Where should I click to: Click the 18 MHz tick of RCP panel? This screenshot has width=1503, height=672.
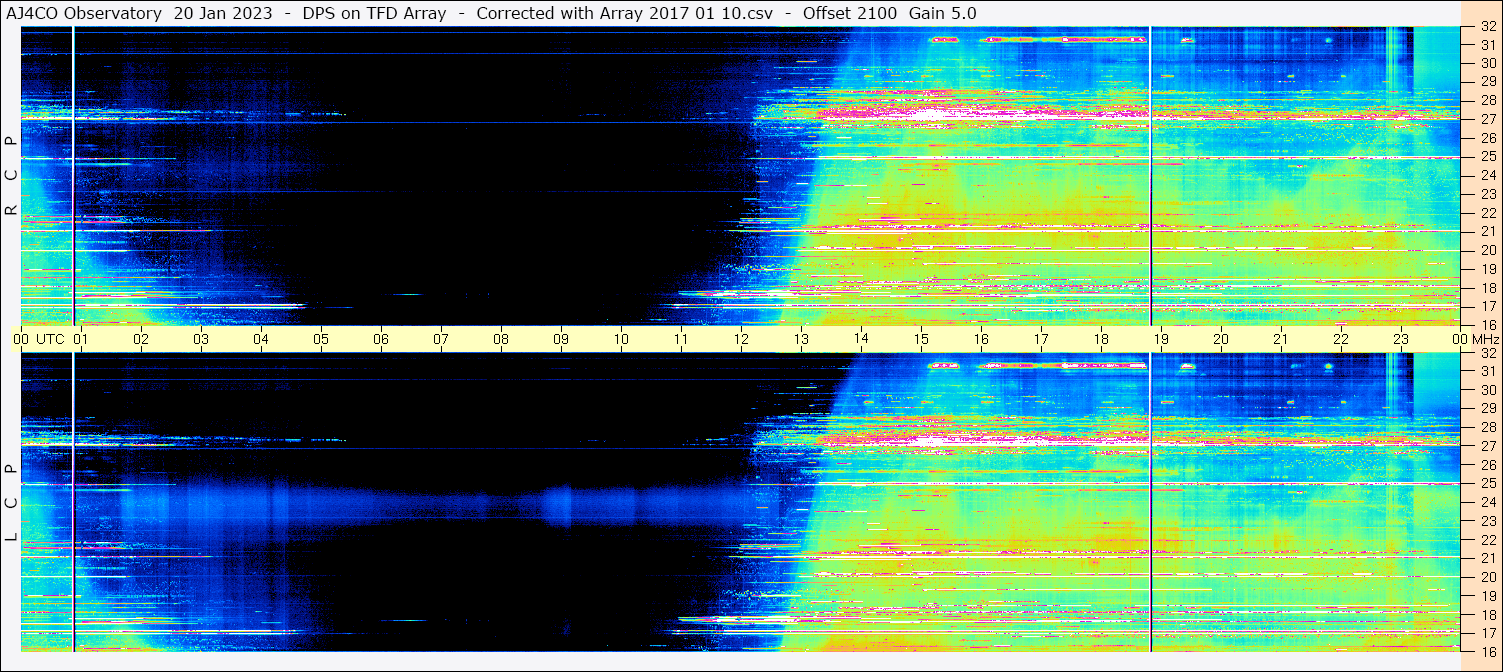[x=1487, y=288]
